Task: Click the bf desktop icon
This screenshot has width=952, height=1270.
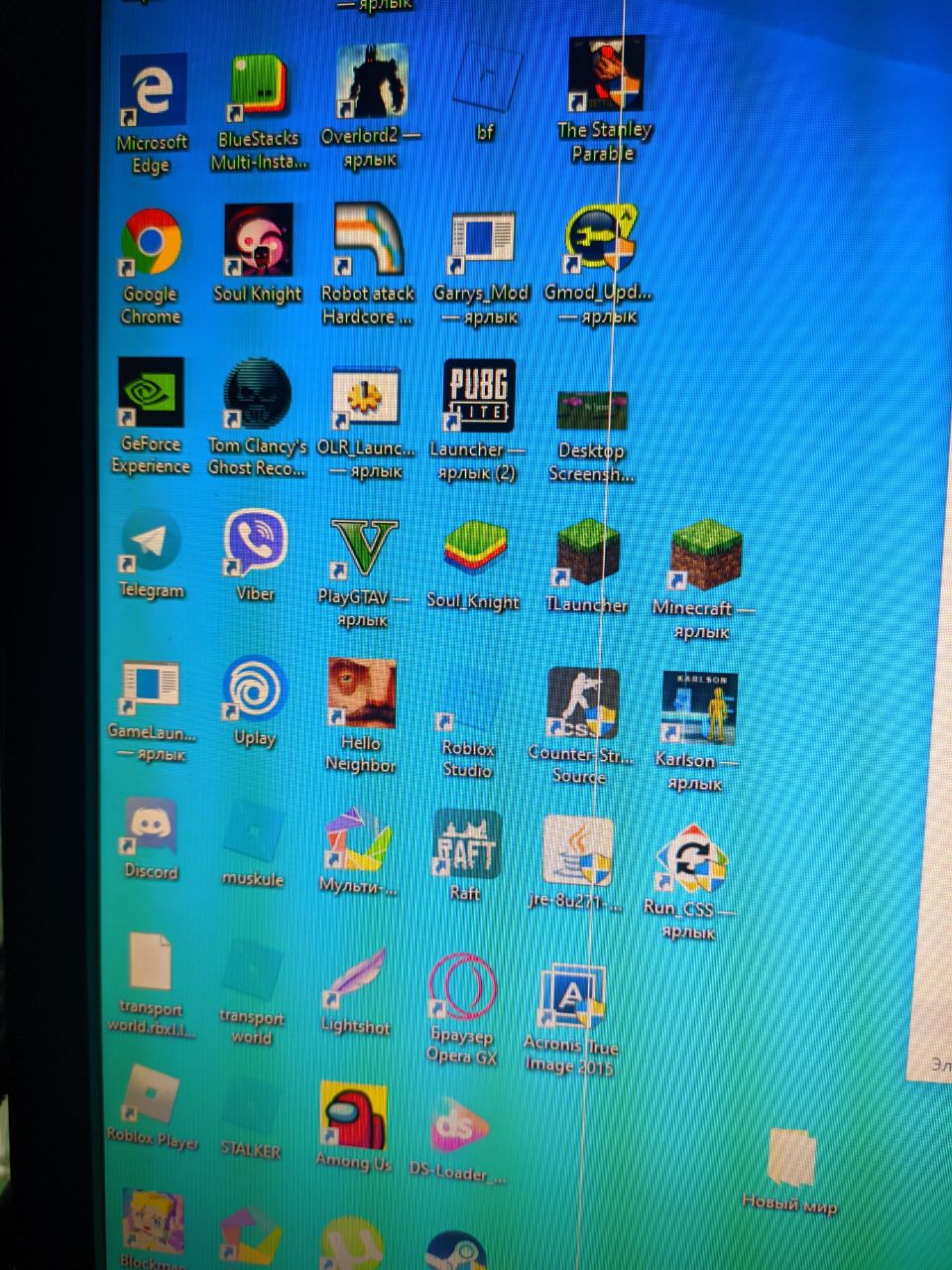Action: (x=486, y=79)
